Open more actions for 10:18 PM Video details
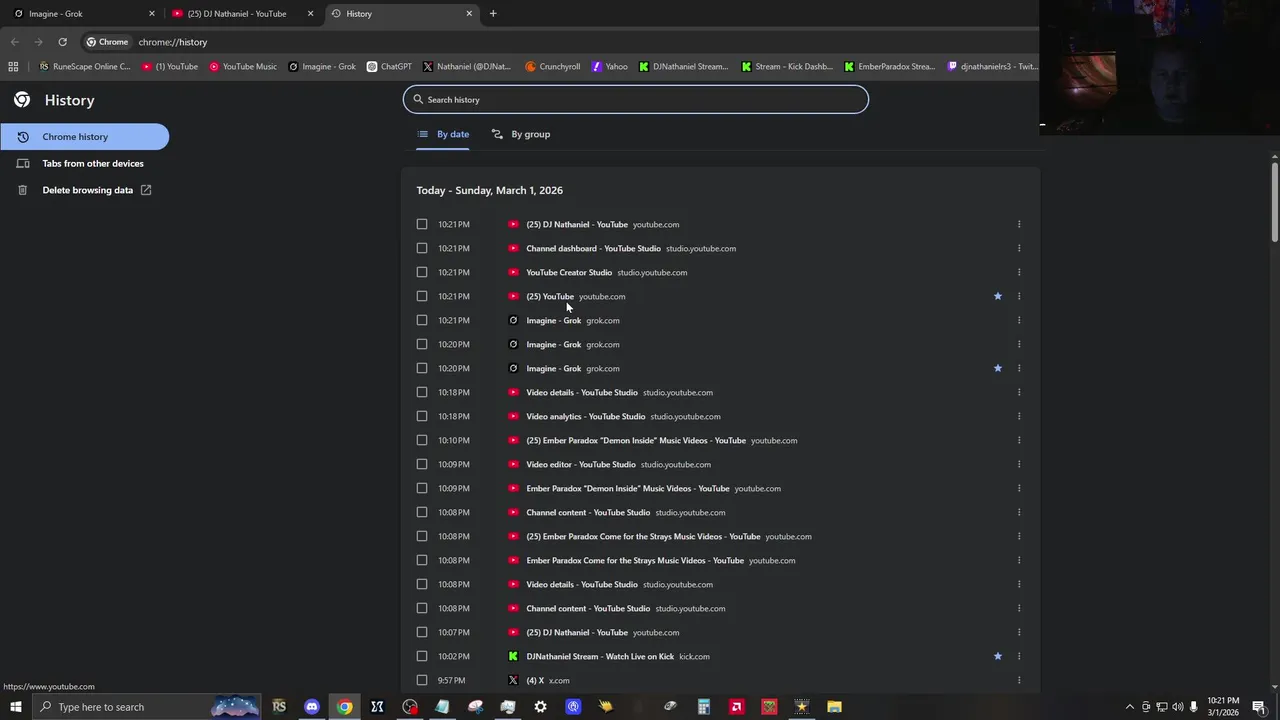 [x=1019, y=392]
